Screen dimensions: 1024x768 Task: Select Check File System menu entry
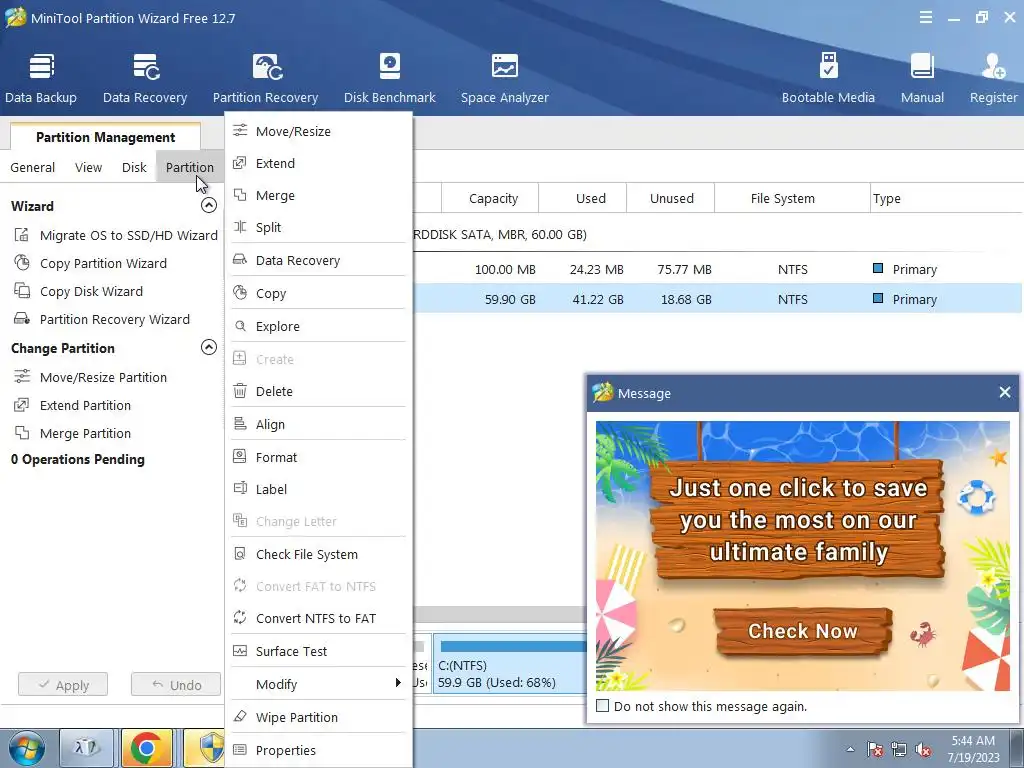[x=318, y=554]
